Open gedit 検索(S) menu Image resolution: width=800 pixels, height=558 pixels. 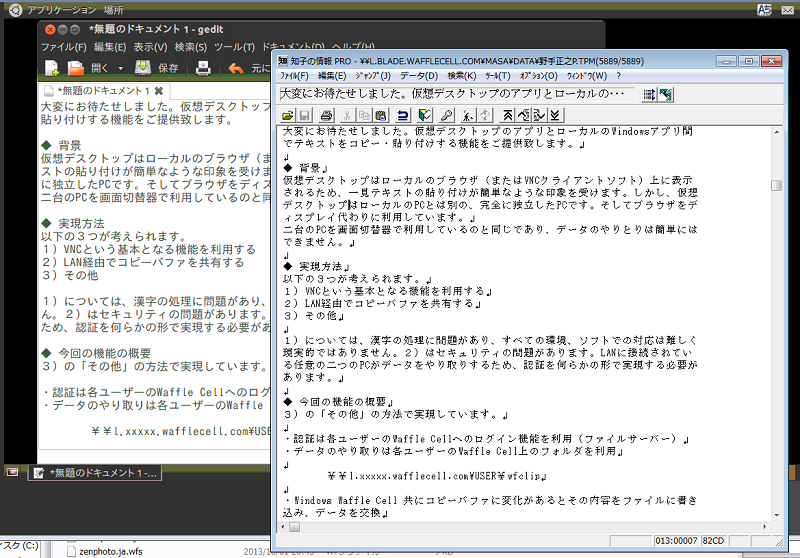[191, 47]
